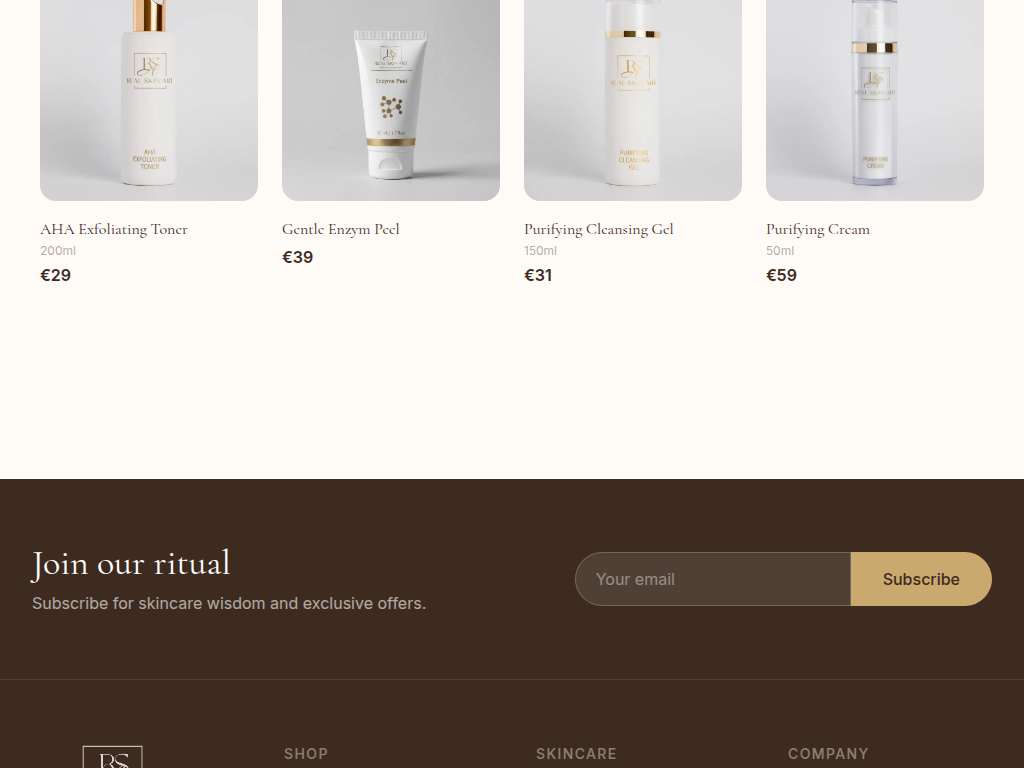Click the €31 price of Cleansing Gel
Image resolution: width=1024 pixels, height=768 pixels.
tap(537, 275)
